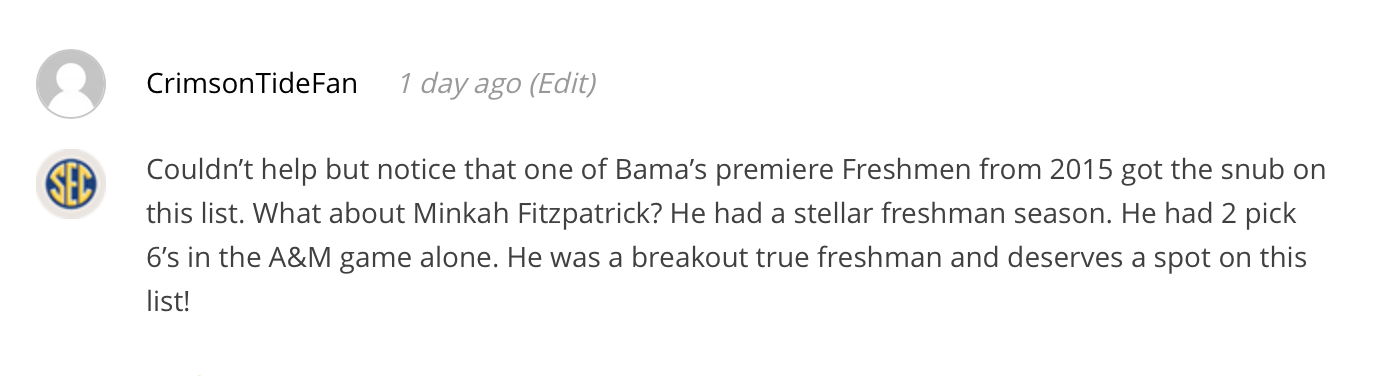The width and height of the screenshot is (1376, 376).
Task: Click "A&M" in the comment text
Action: click(301, 258)
